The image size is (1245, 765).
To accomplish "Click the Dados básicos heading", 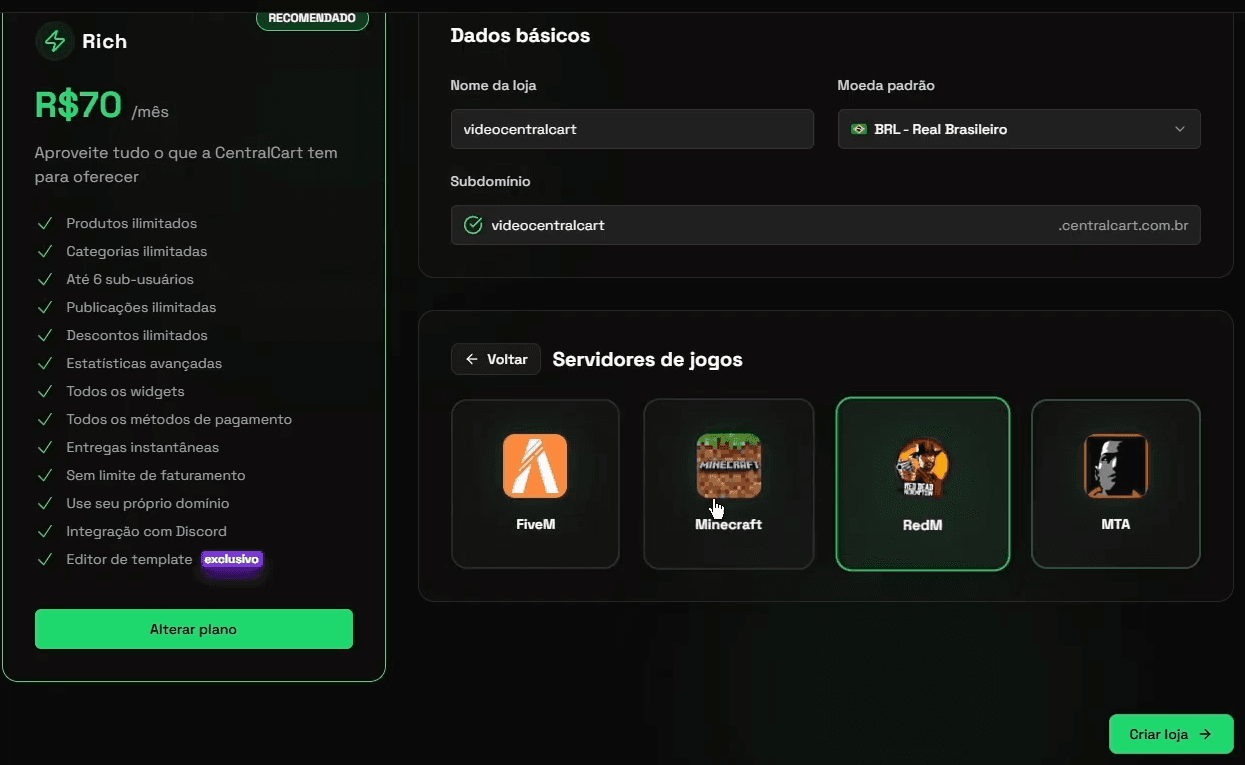I will coord(520,36).
